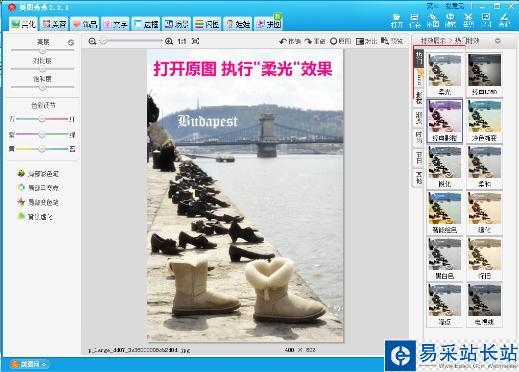
Task: Switch to the 边框 tab
Action: 146,24
